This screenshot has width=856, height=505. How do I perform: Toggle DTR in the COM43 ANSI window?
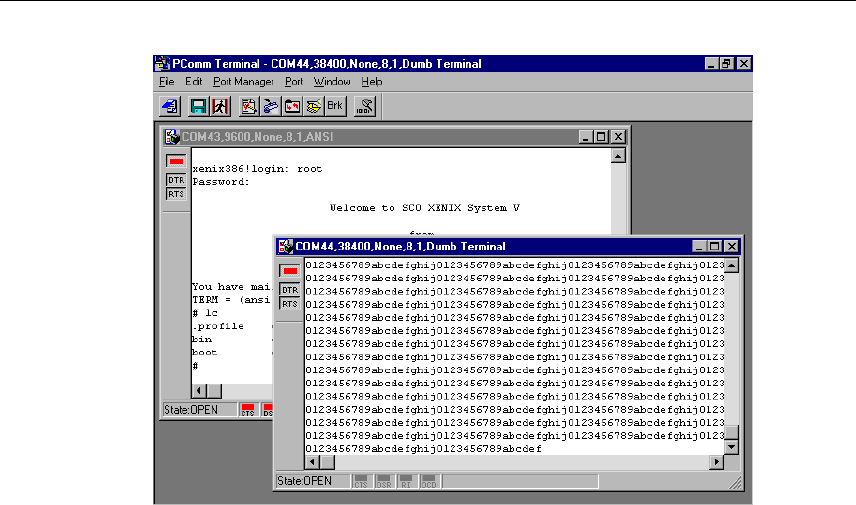[x=176, y=180]
